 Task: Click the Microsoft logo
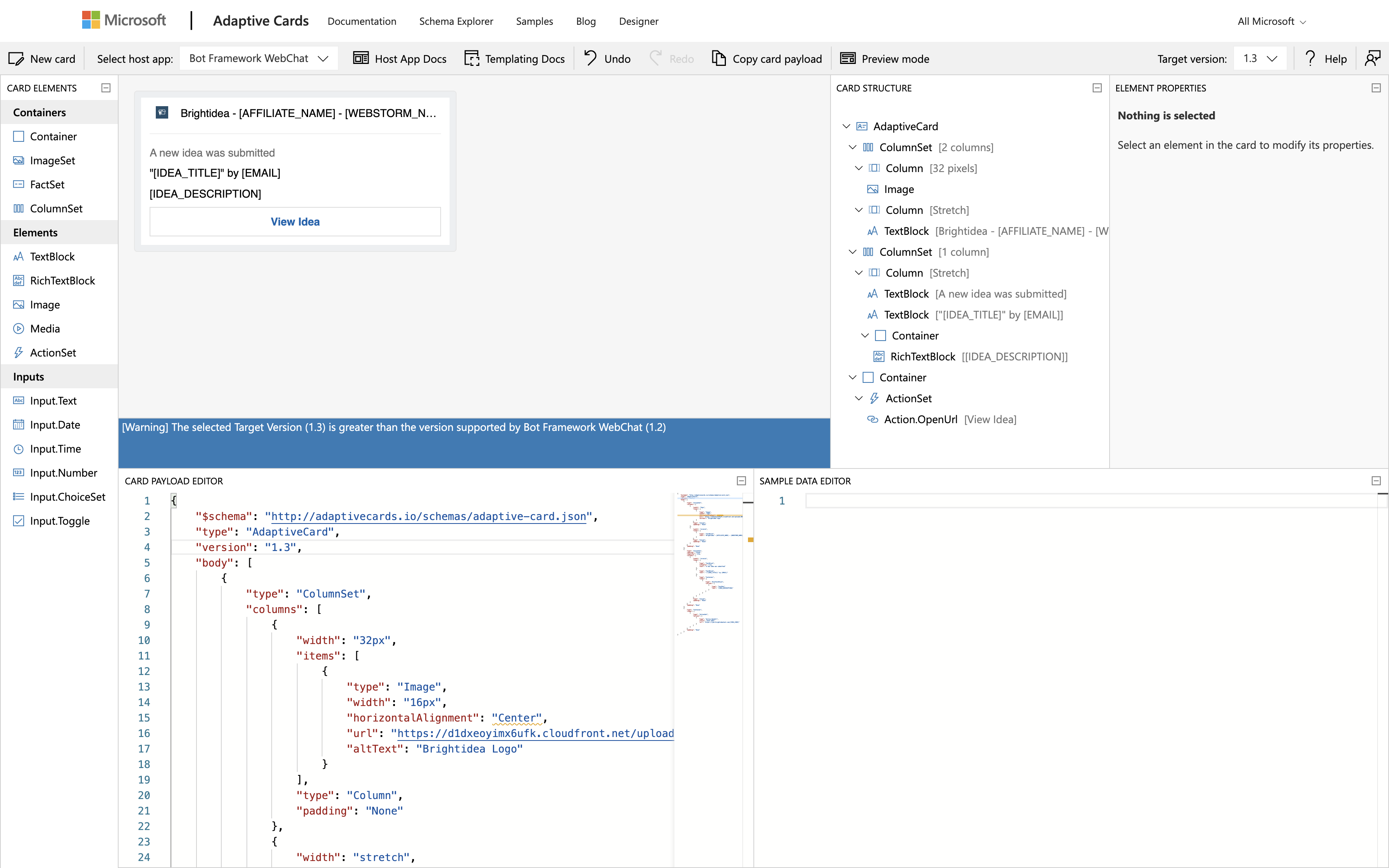(x=124, y=20)
